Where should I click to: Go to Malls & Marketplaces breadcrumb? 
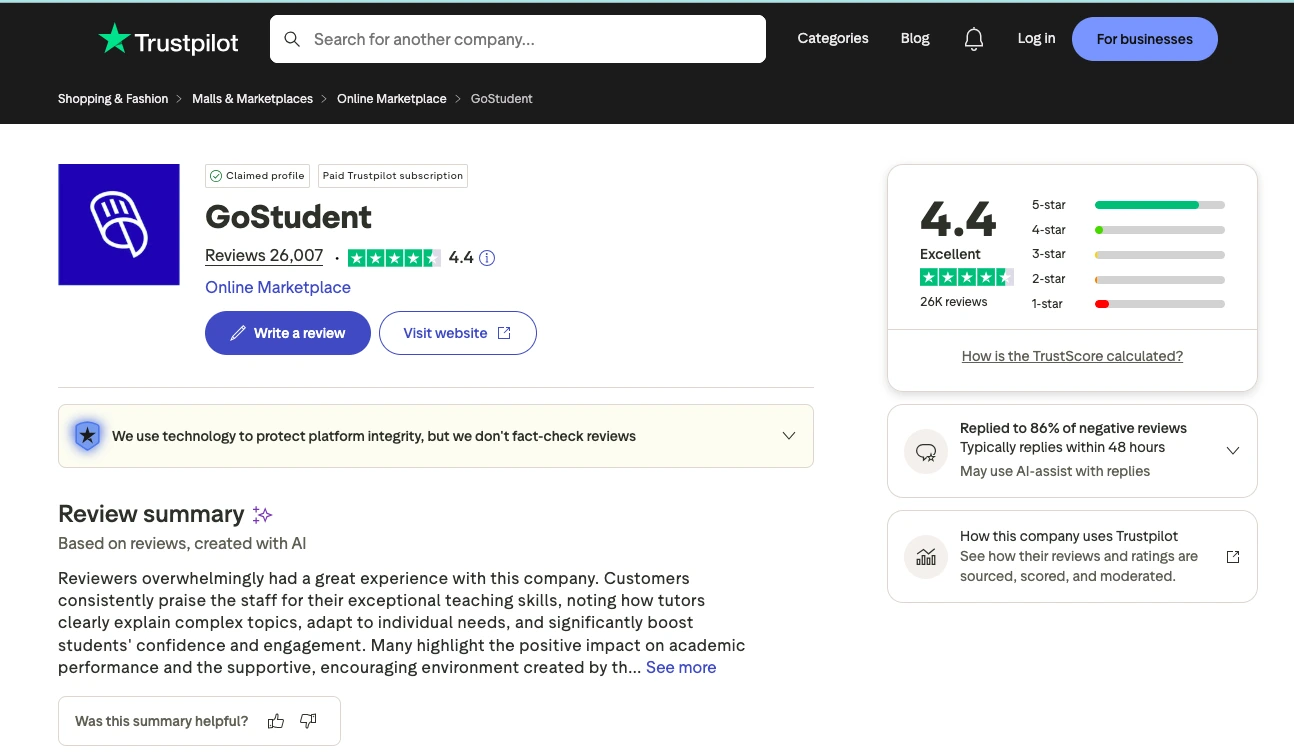pyautogui.click(x=252, y=99)
